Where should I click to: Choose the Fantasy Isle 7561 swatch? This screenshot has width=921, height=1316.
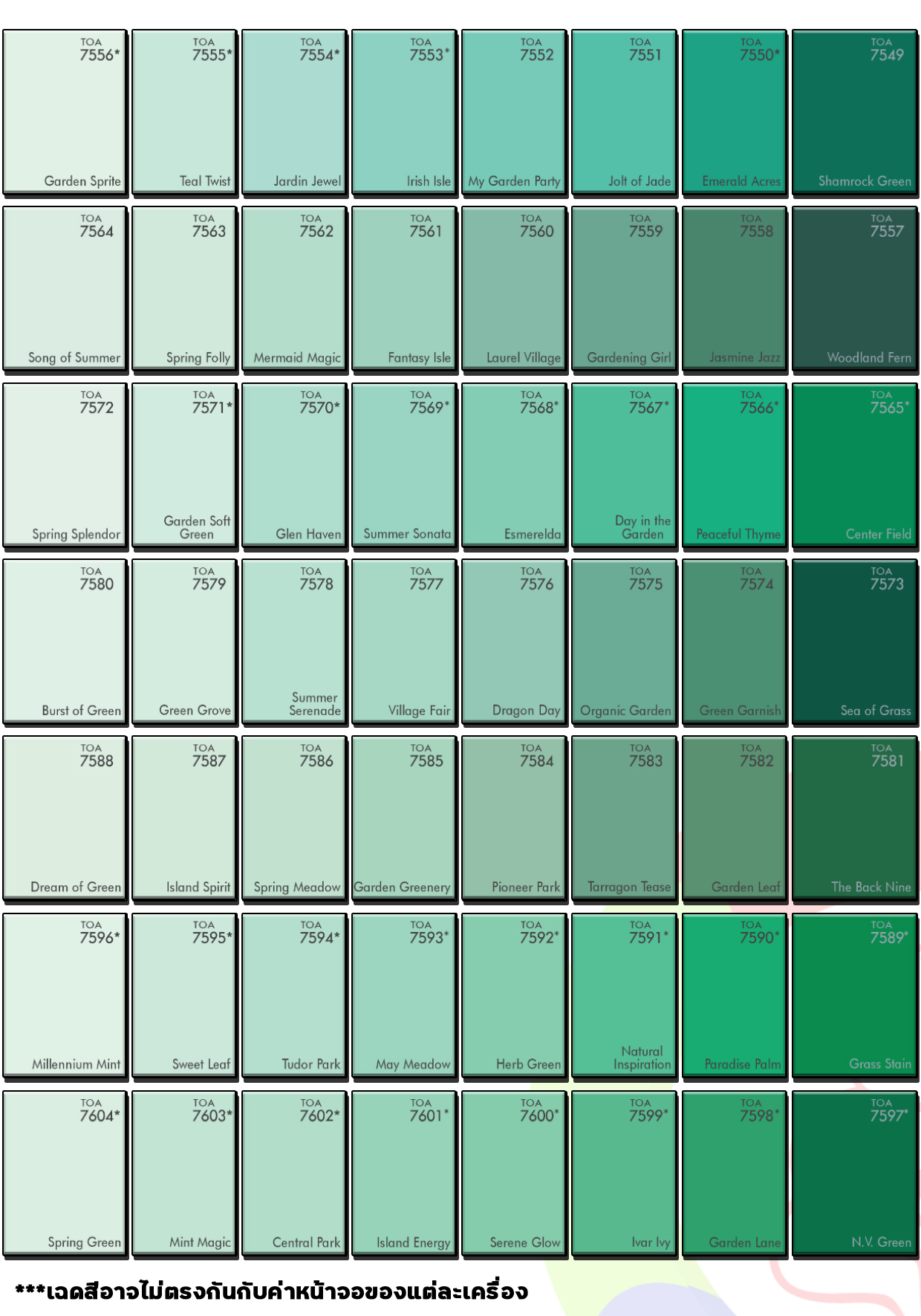tap(404, 289)
